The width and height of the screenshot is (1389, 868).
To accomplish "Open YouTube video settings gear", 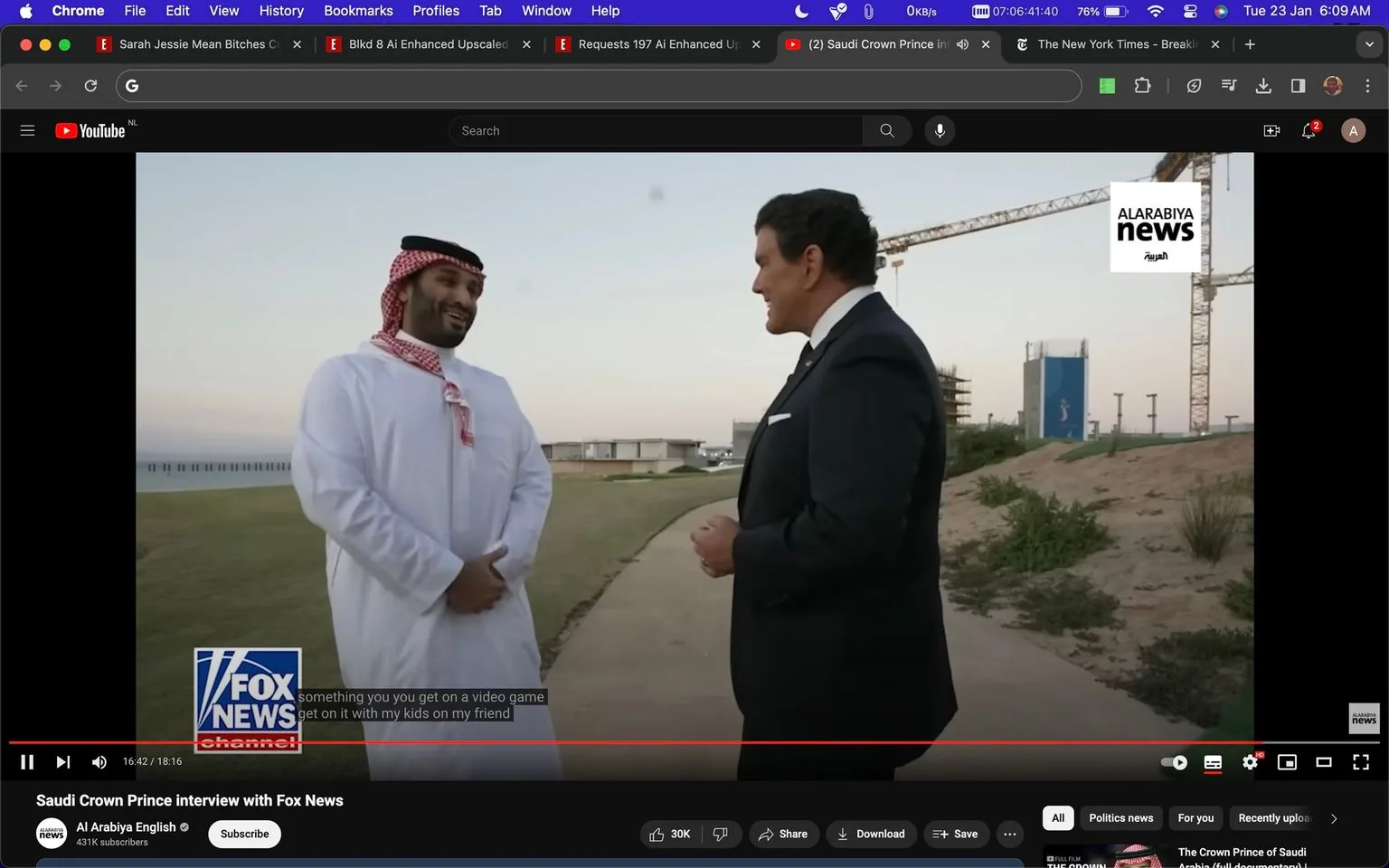I will (1250, 761).
